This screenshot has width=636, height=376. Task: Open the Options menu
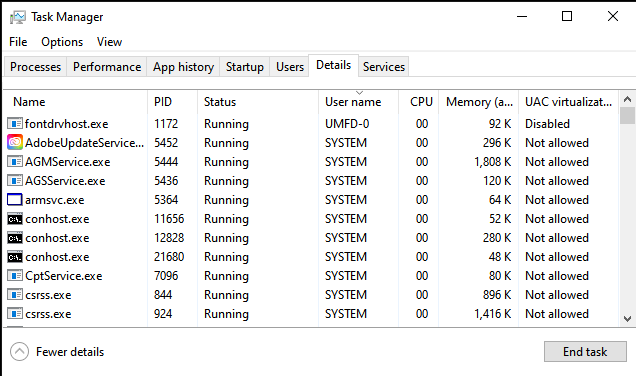(x=62, y=42)
